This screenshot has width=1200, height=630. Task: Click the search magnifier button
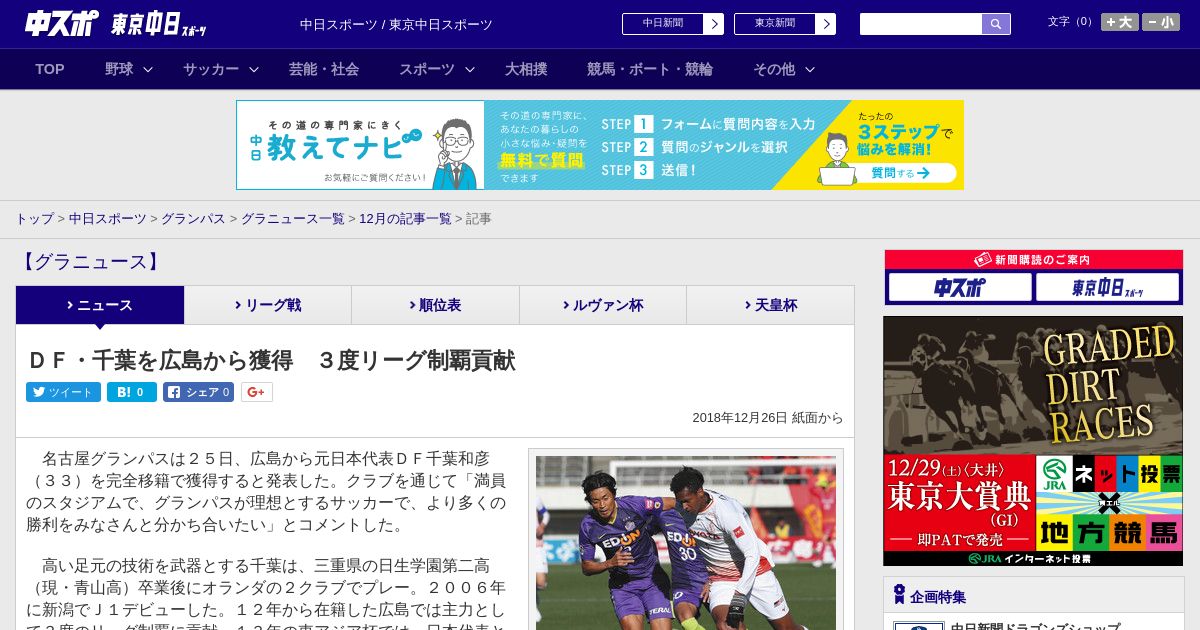click(996, 24)
